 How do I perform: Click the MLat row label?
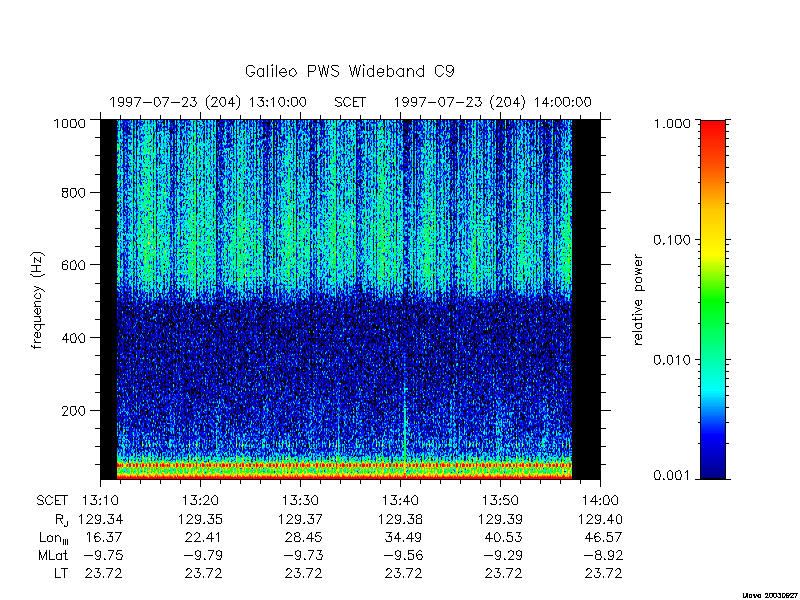[x=53, y=555]
